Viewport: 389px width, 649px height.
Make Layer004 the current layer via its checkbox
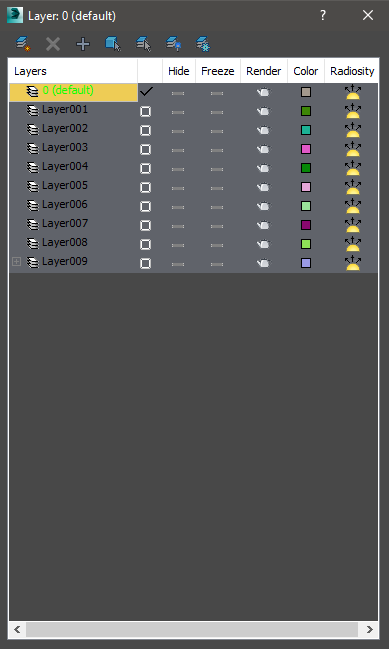146,168
